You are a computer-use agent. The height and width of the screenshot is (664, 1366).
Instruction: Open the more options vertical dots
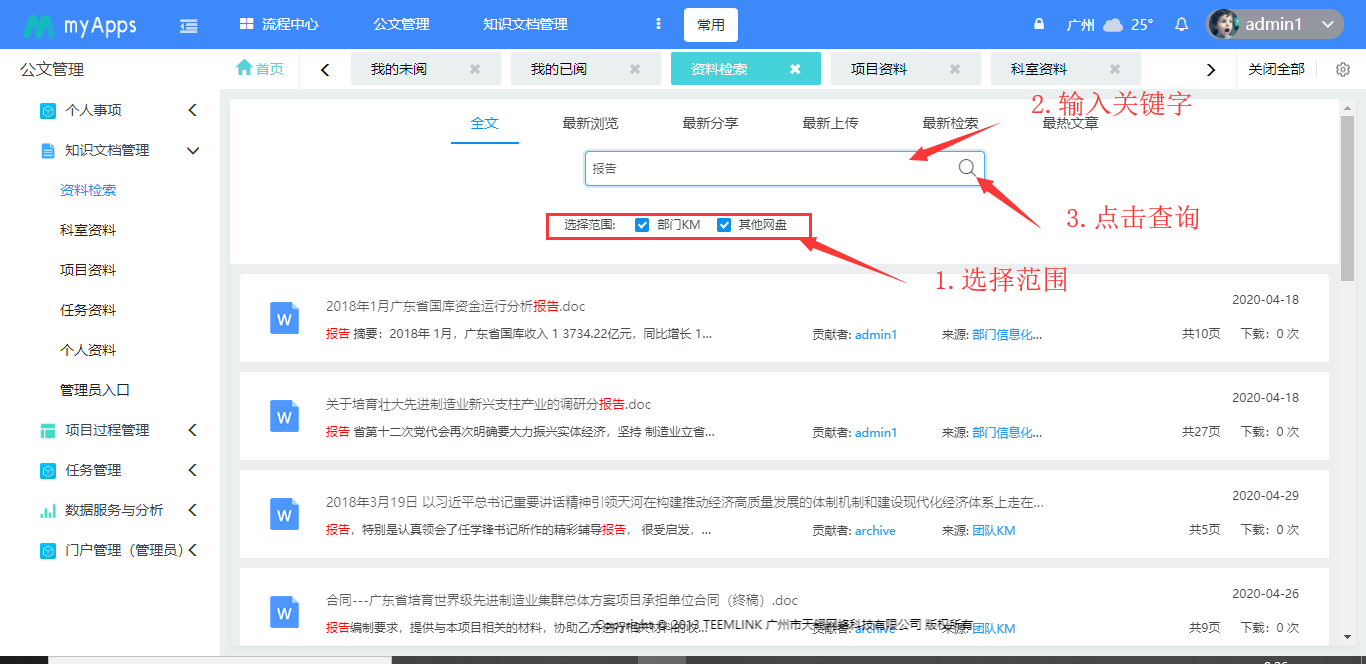tap(657, 25)
